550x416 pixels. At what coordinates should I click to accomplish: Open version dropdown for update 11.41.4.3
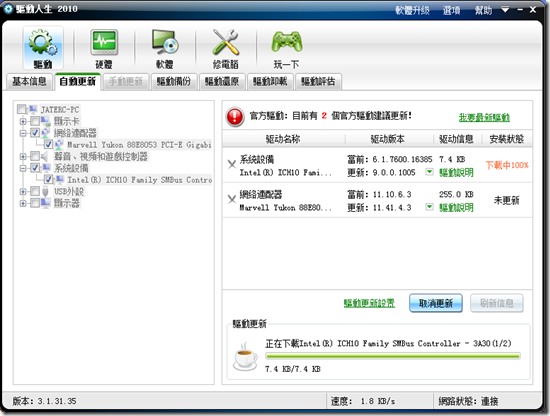[x=429, y=207]
